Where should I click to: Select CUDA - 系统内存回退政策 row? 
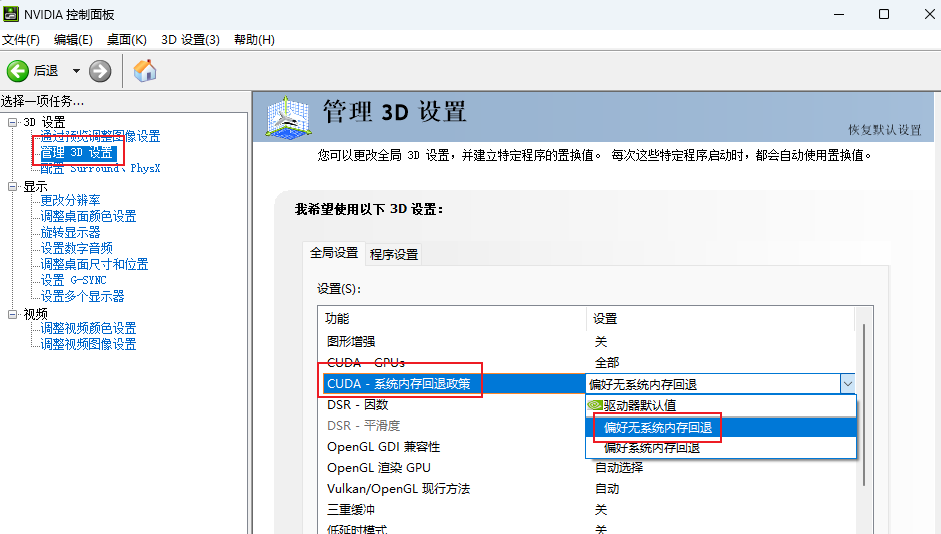click(x=452, y=383)
